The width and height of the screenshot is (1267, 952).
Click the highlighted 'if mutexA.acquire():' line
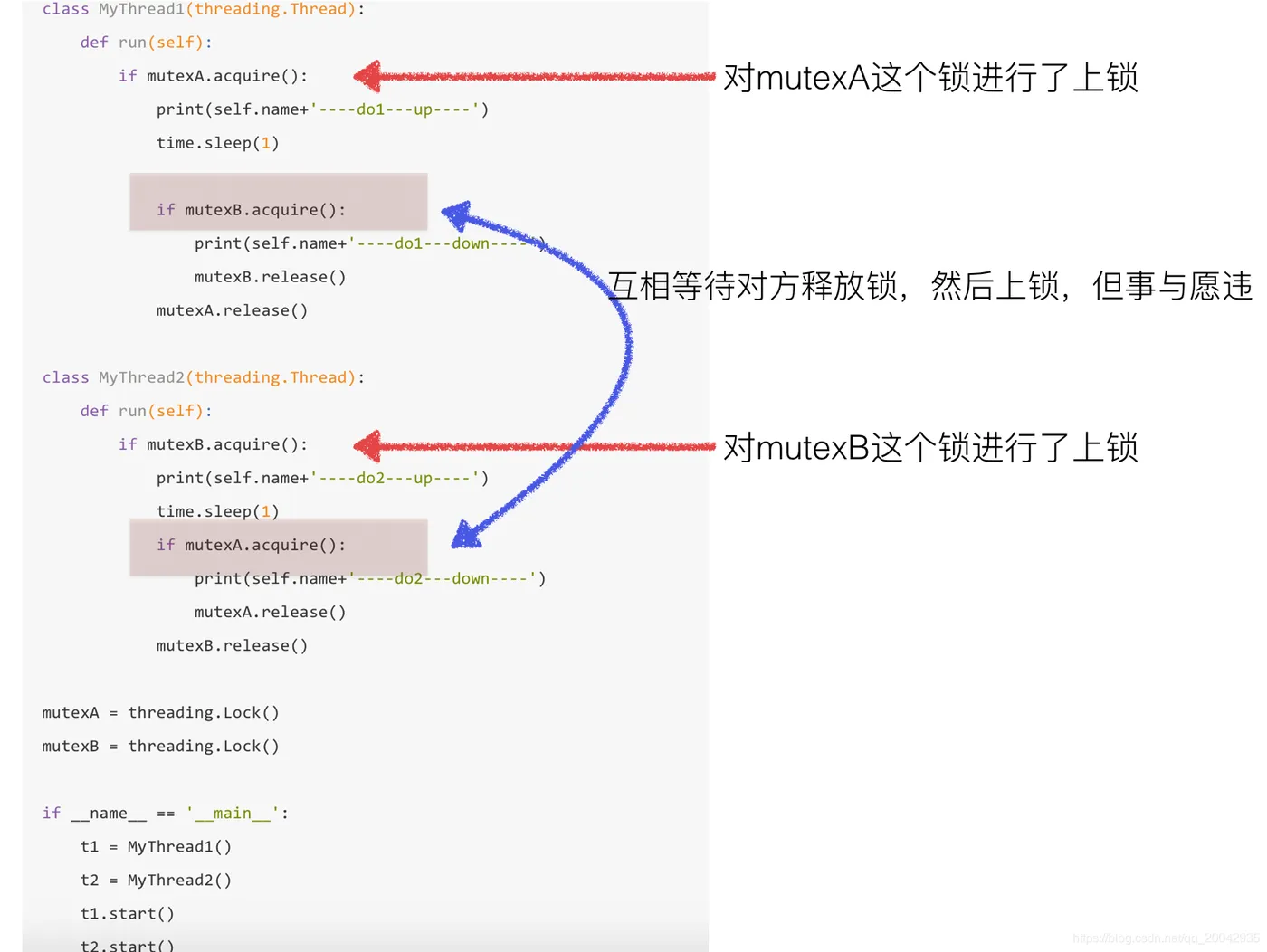[251, 545]
